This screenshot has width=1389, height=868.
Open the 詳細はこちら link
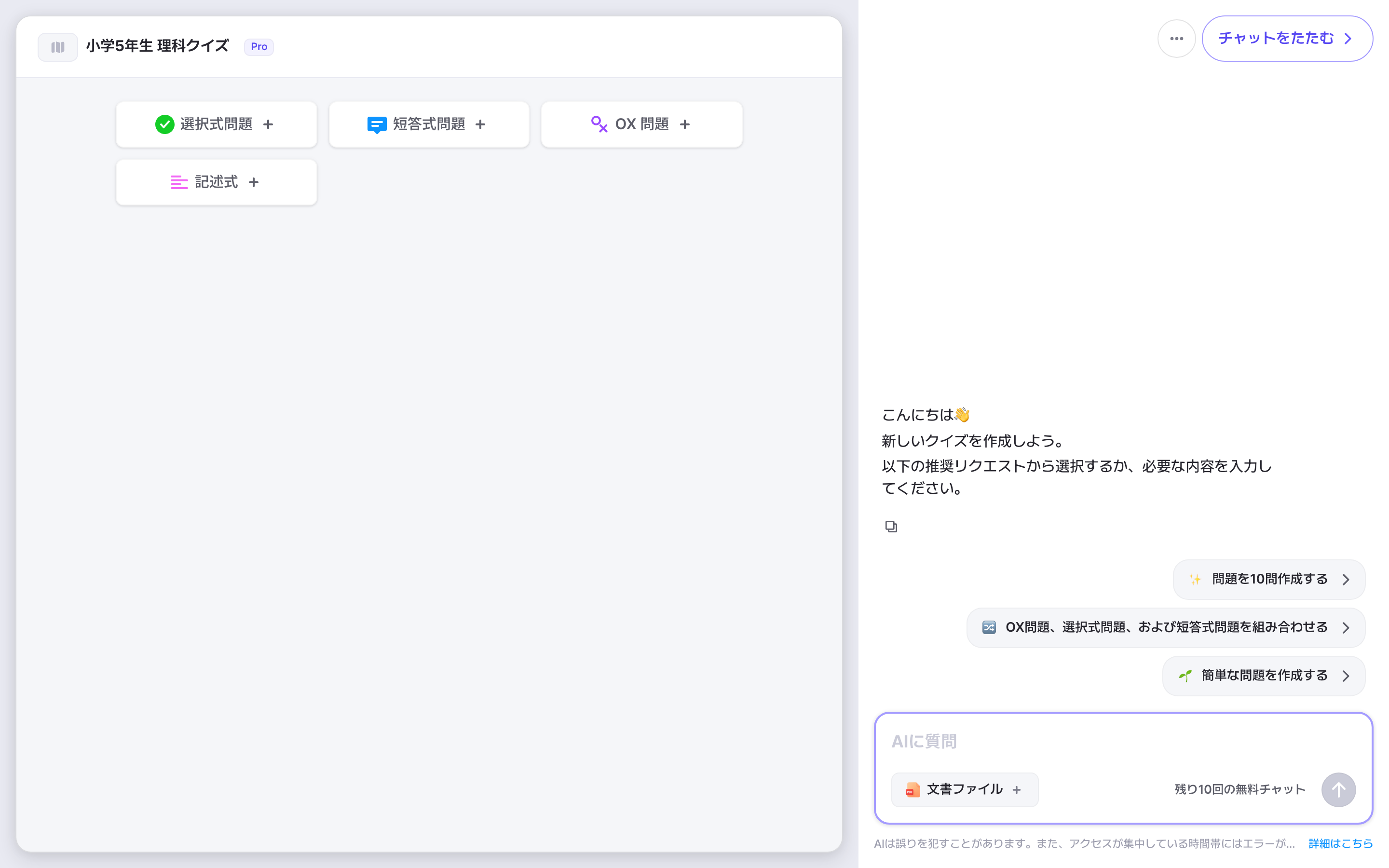(x=1340, y=843)
